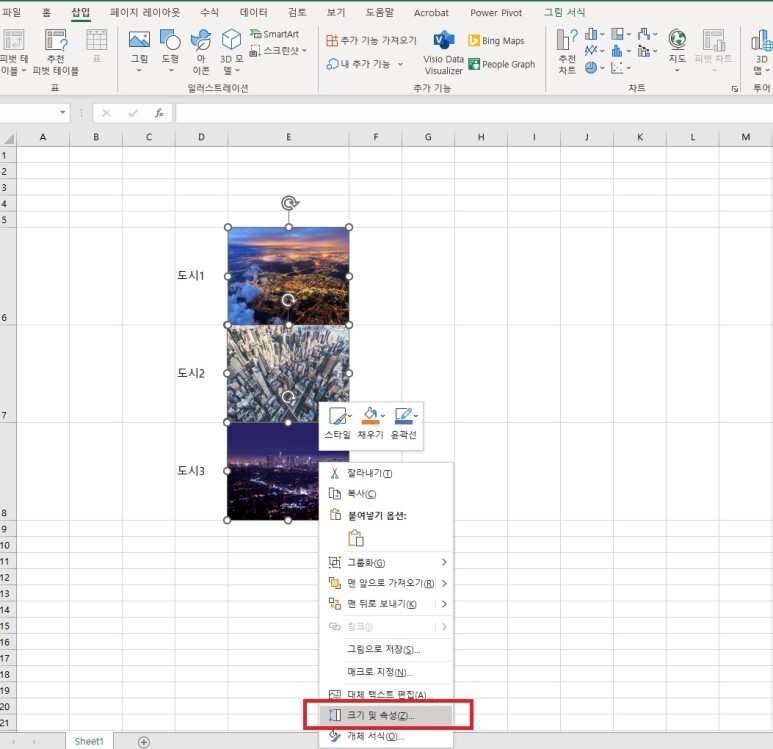This screenshot has width=773, height=749.
Task: Select row header 6
Action: click(8, 276)
